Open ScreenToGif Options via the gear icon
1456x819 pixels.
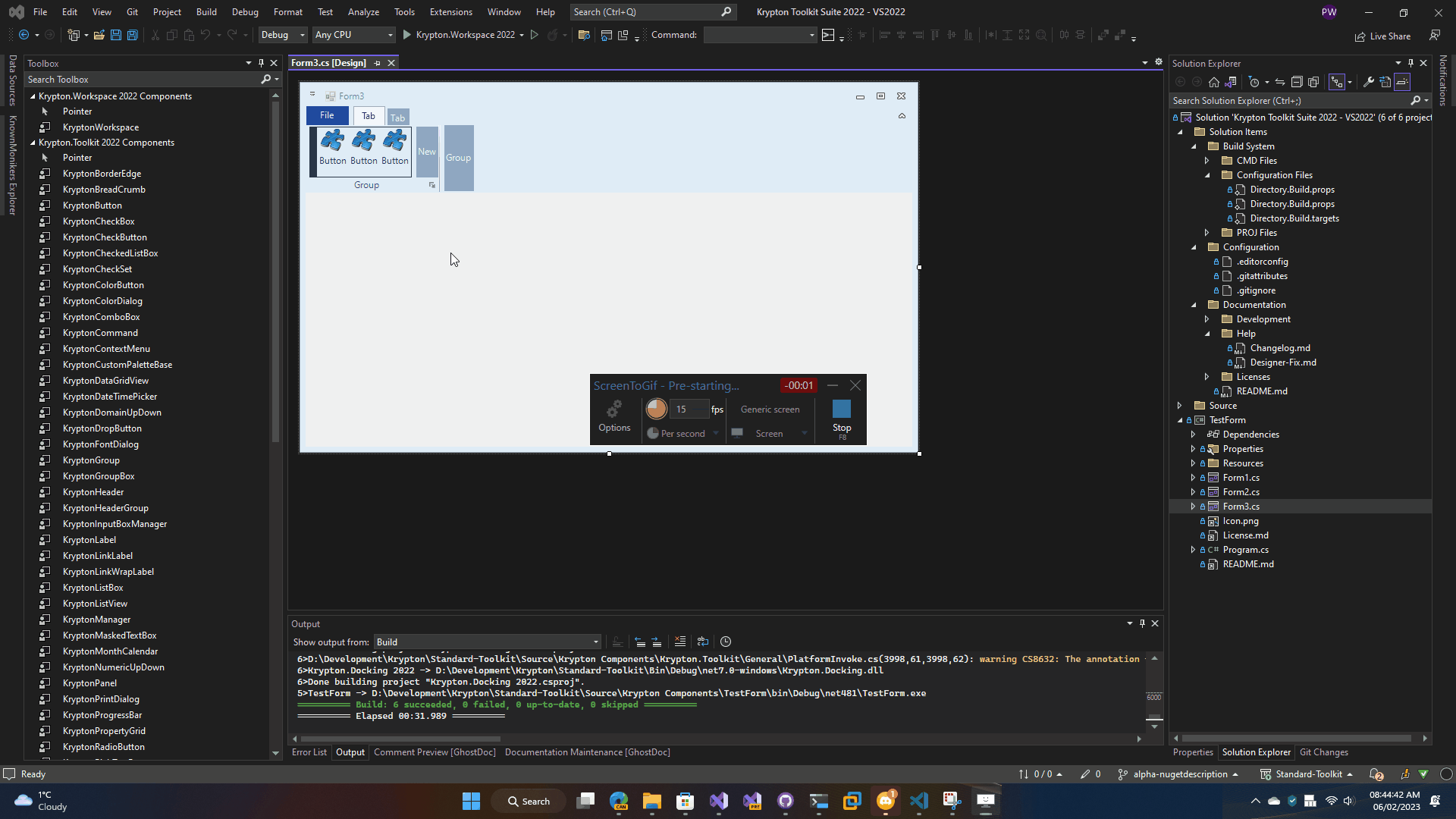614,409
